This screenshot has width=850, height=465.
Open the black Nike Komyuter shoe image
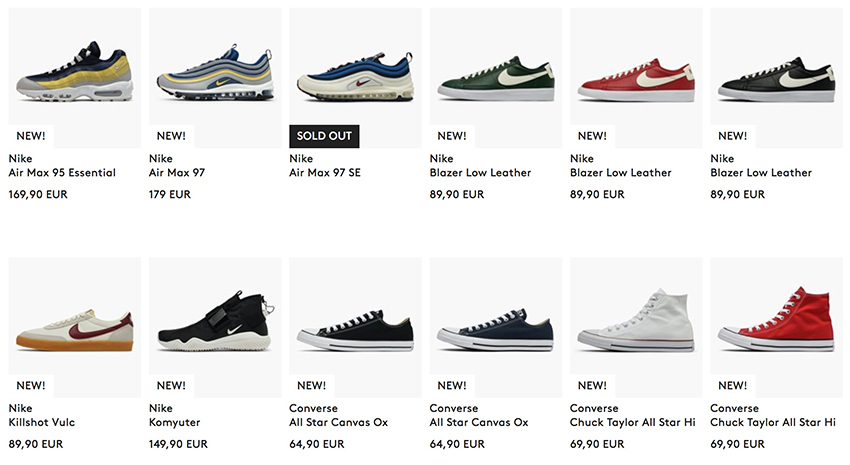coord(215,327)
